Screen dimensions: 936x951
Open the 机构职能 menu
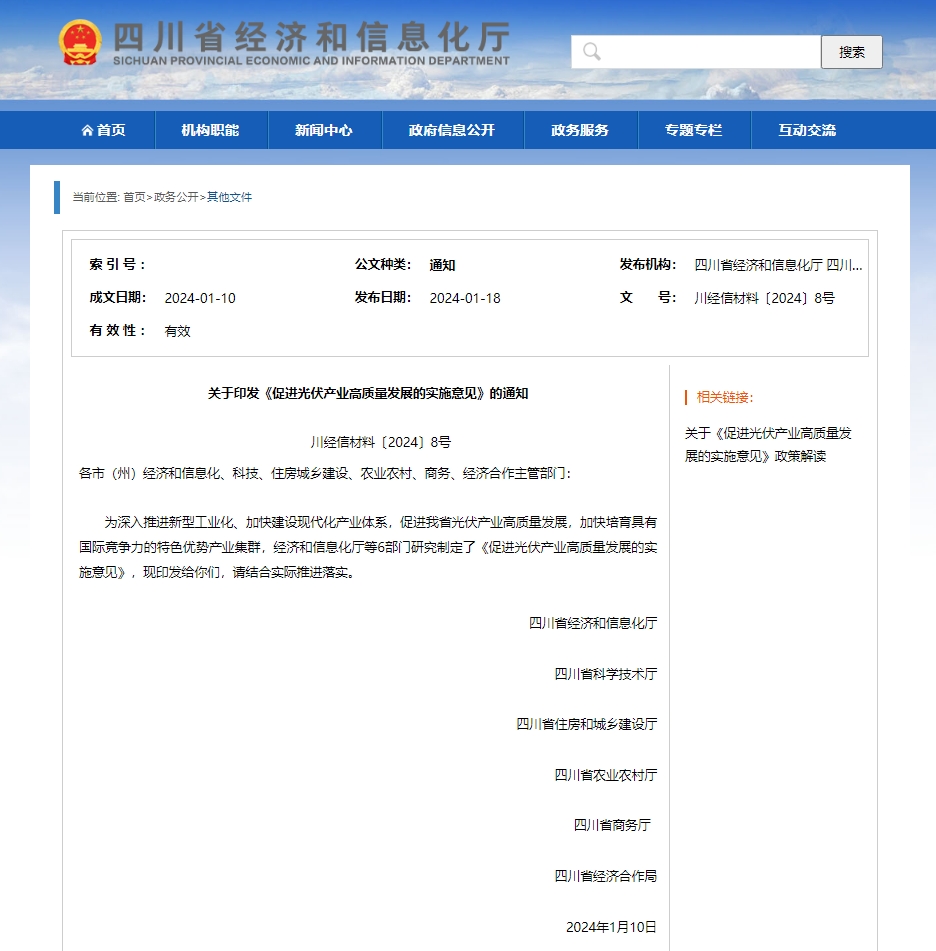tap(210, 130)
